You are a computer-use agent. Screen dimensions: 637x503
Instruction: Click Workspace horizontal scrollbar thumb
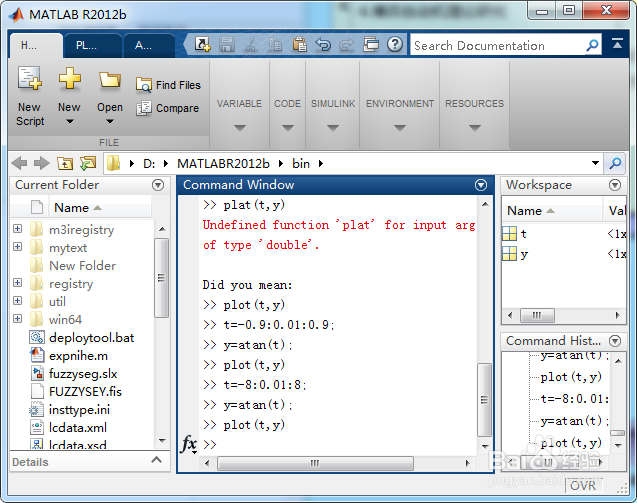pyautogui.click(x=537, y=315)
